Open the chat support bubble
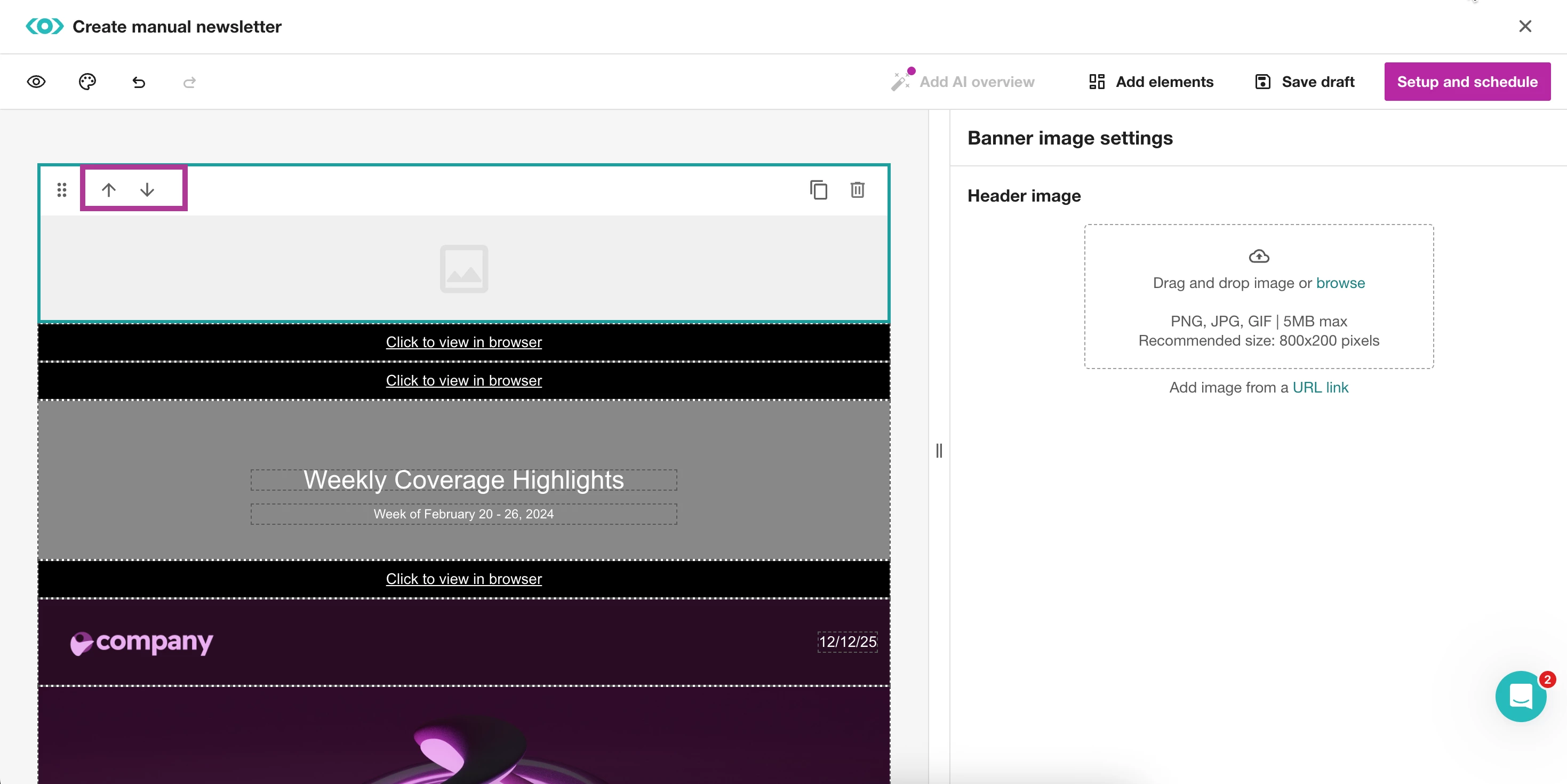This screenshot has width=1567, height=784. 1520,696
